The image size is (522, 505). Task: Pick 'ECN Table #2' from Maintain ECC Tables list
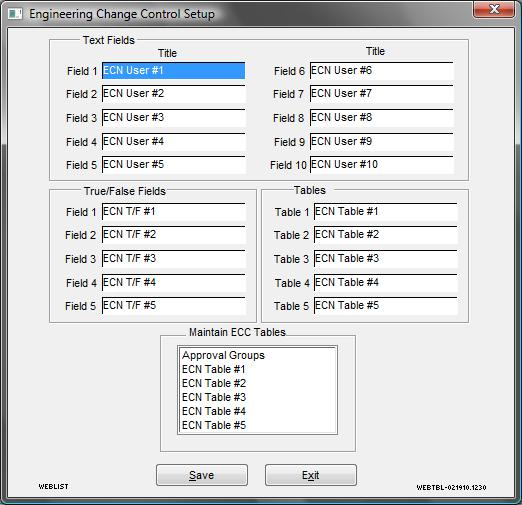[257, 383]
